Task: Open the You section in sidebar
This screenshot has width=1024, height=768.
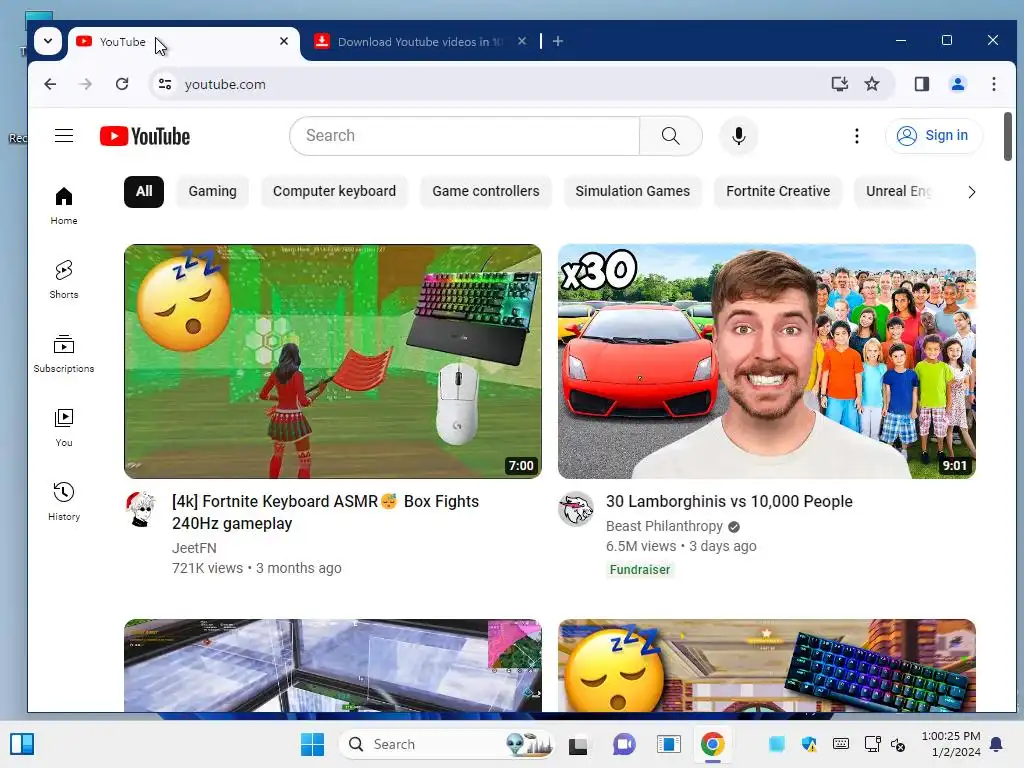Action: coord(64,428)
